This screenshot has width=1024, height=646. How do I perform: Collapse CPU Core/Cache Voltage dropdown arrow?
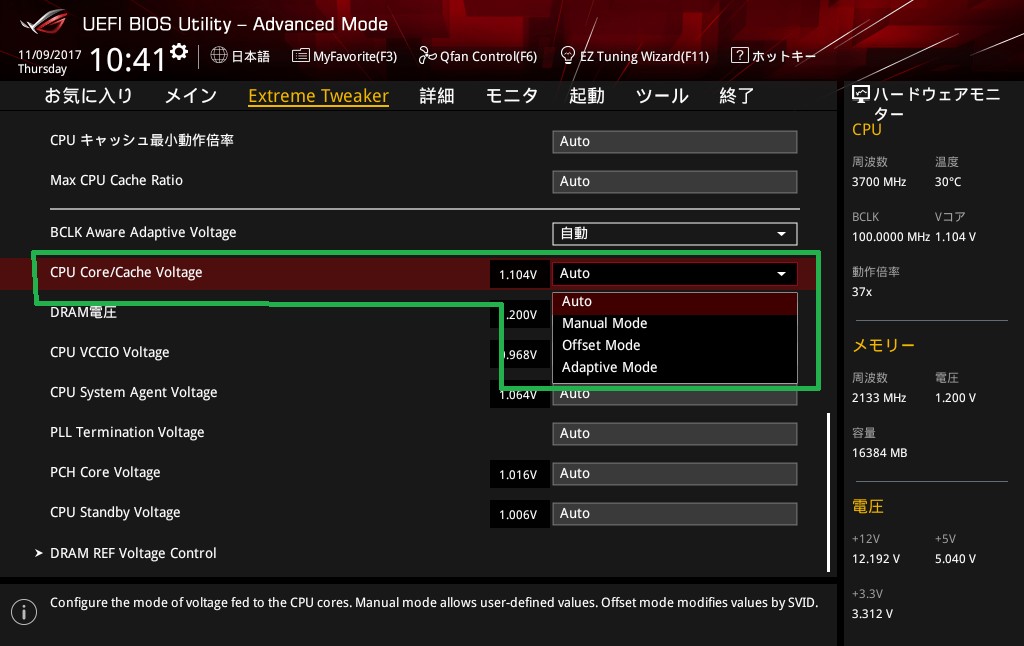[x=781, y=274]
